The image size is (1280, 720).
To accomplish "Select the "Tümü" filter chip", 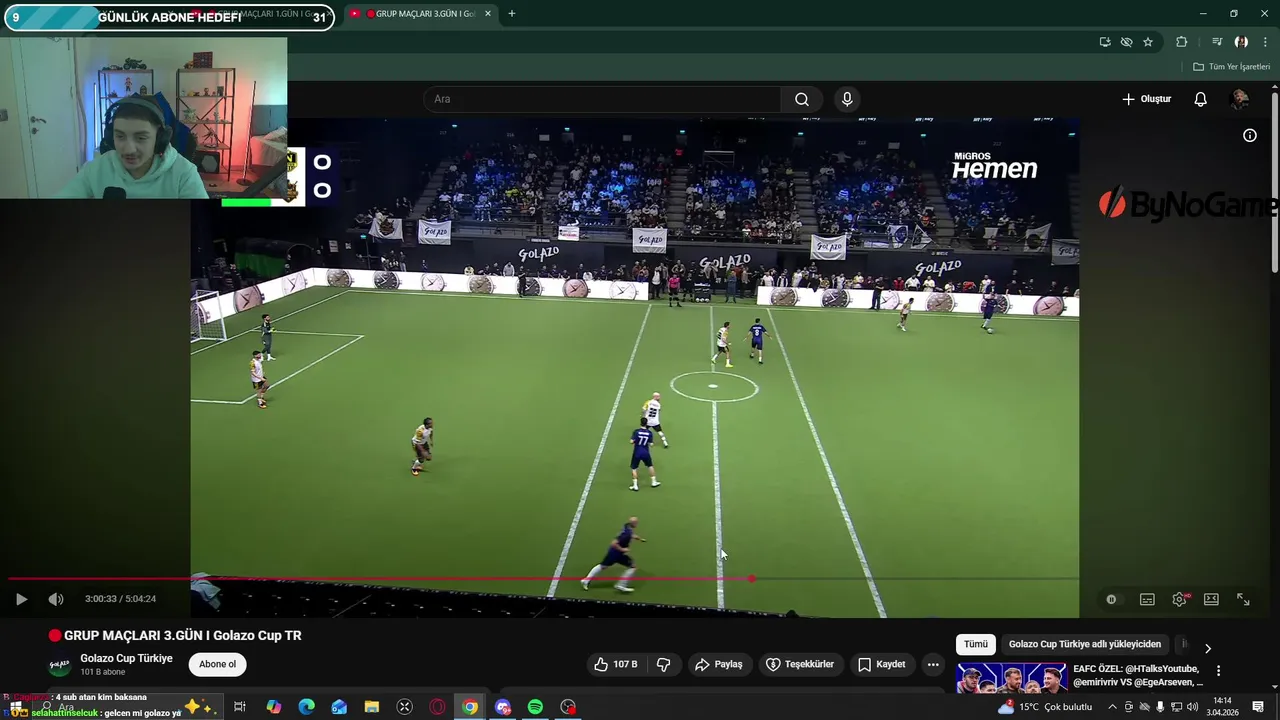I will (x=975, y=644).
